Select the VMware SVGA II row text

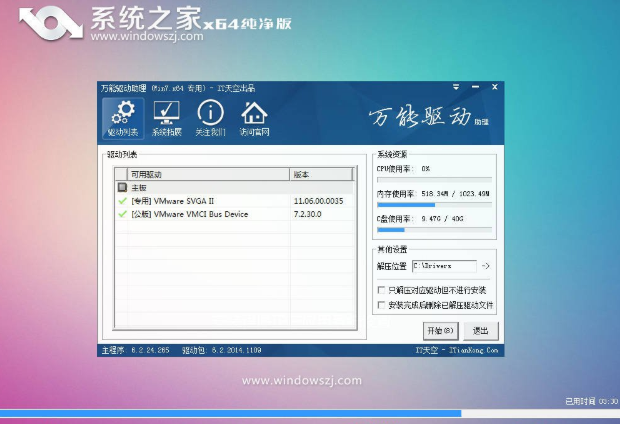[x=172, y=201]
